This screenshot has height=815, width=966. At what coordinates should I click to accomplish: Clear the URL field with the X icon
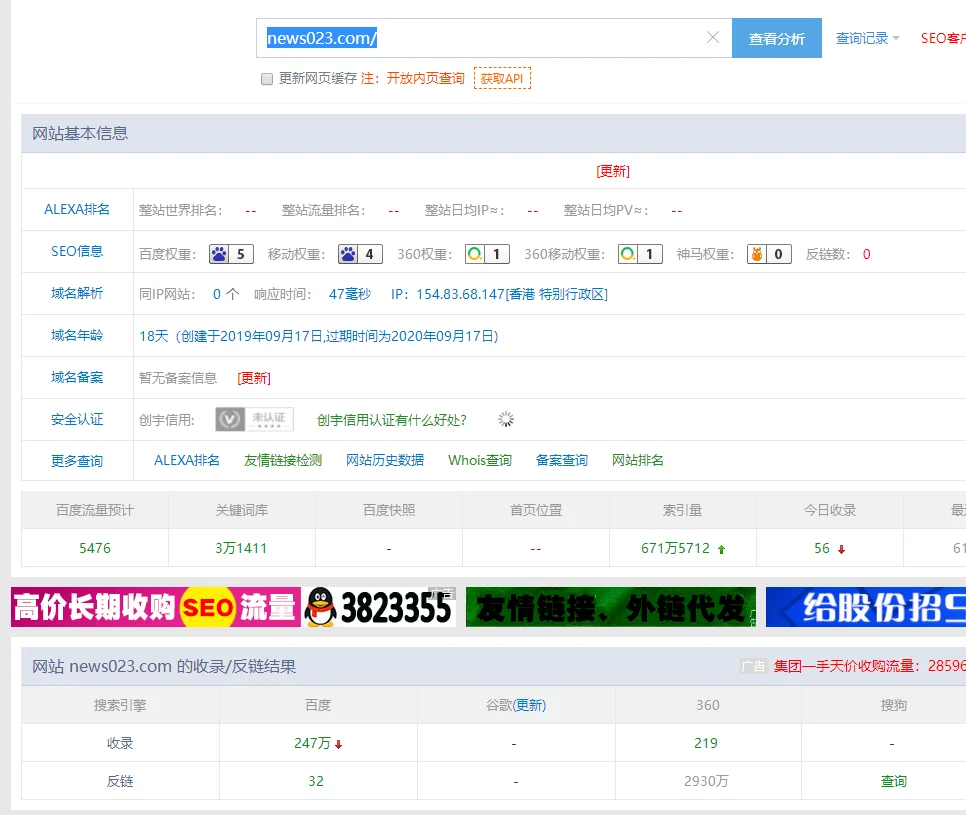[713, 38]
